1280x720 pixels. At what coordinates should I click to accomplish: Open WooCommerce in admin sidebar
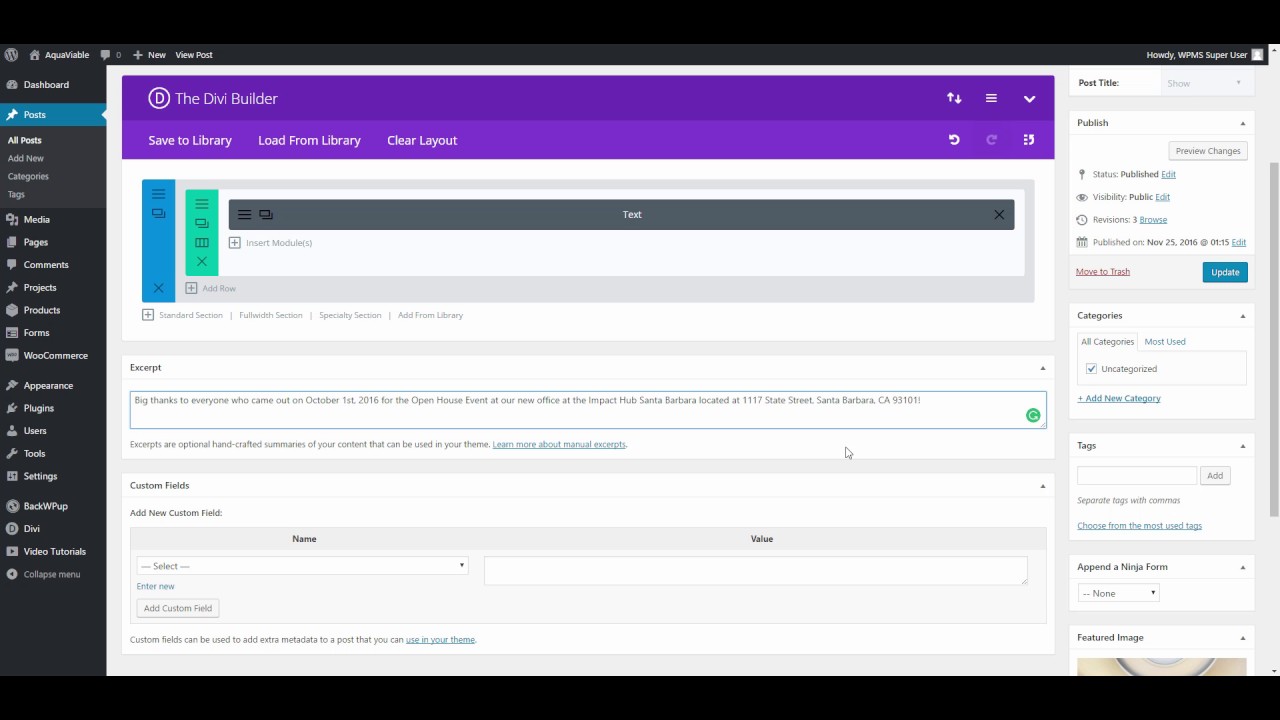click(53, 356)
